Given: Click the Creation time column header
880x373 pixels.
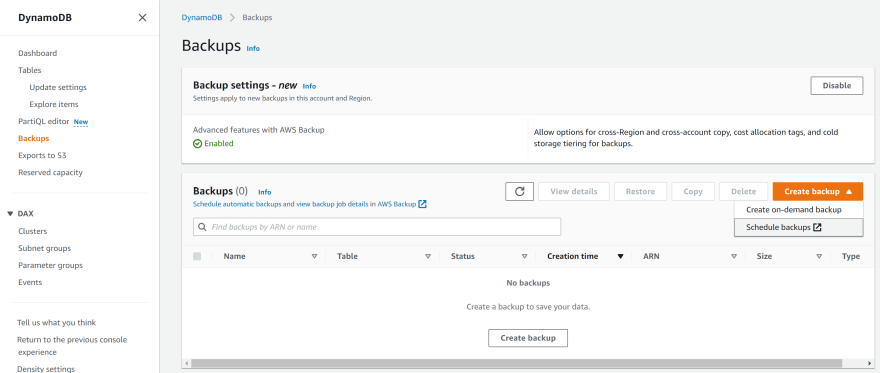Looking at the screenshot, I should [572, 256].
